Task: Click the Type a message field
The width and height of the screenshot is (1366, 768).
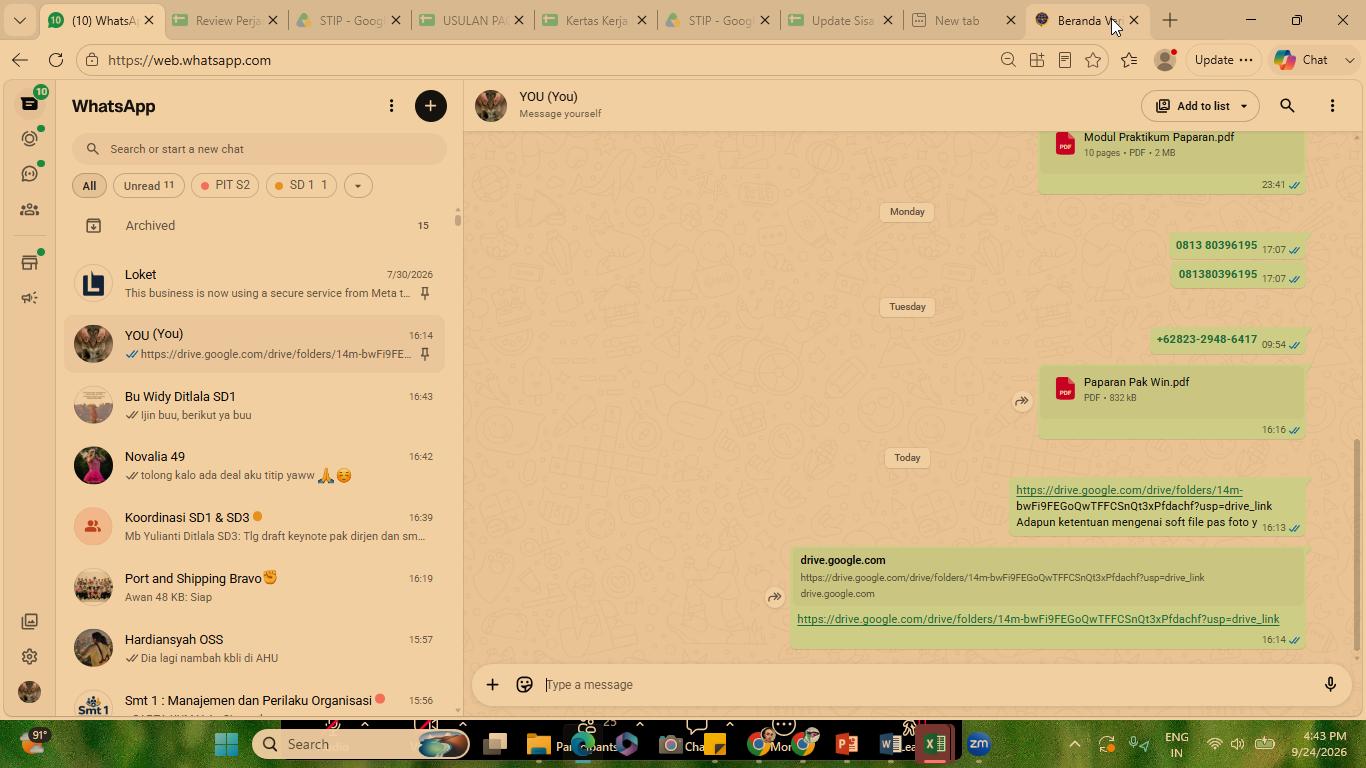Action: (x=926, y=685)
